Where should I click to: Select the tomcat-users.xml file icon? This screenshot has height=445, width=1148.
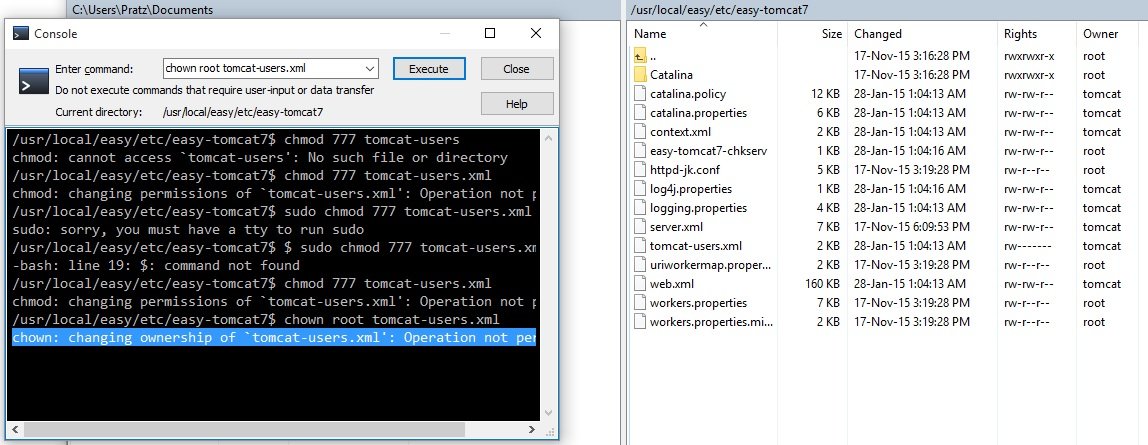[640, 246]
